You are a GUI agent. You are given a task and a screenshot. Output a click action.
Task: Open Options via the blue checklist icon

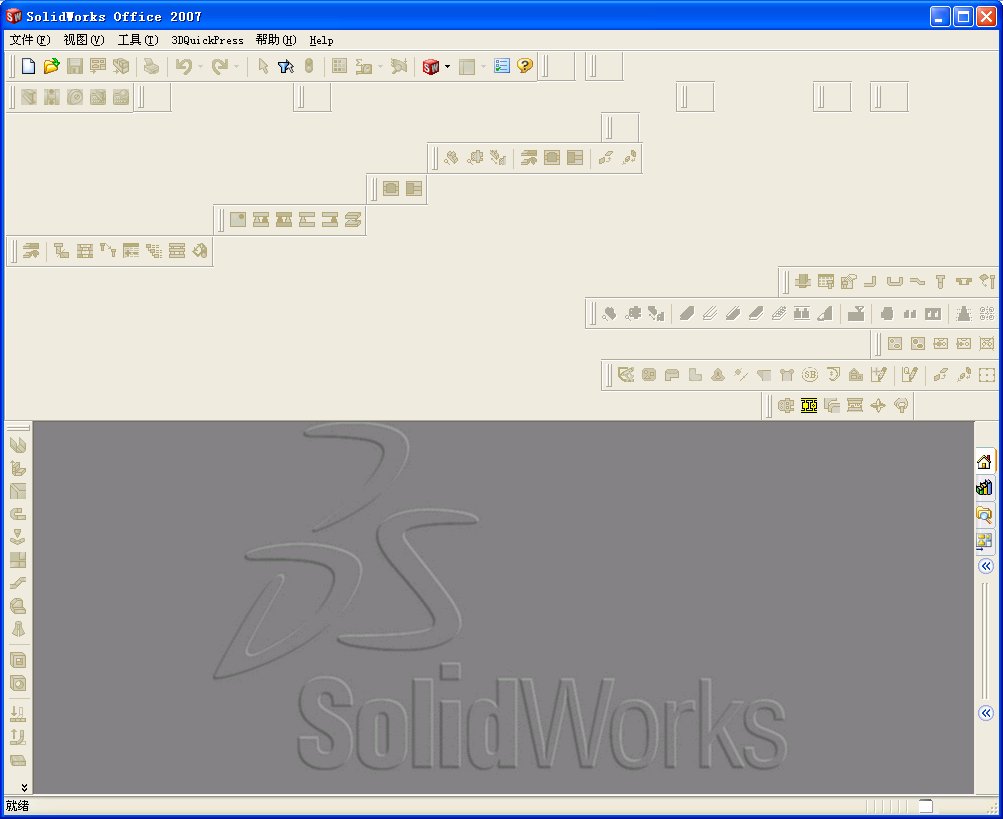pyautogui.click(x=502, y=66)
